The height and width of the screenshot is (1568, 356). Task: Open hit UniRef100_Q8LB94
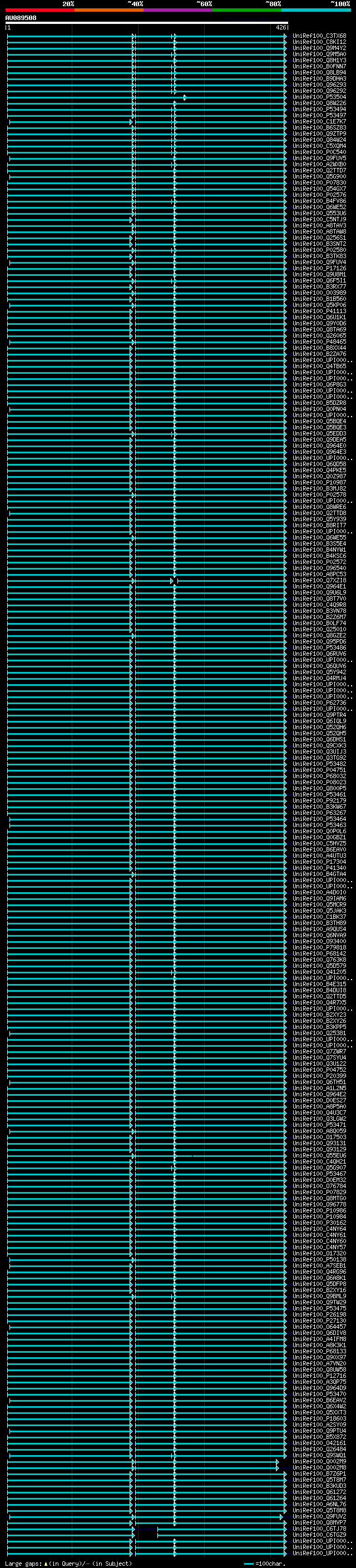319,72
